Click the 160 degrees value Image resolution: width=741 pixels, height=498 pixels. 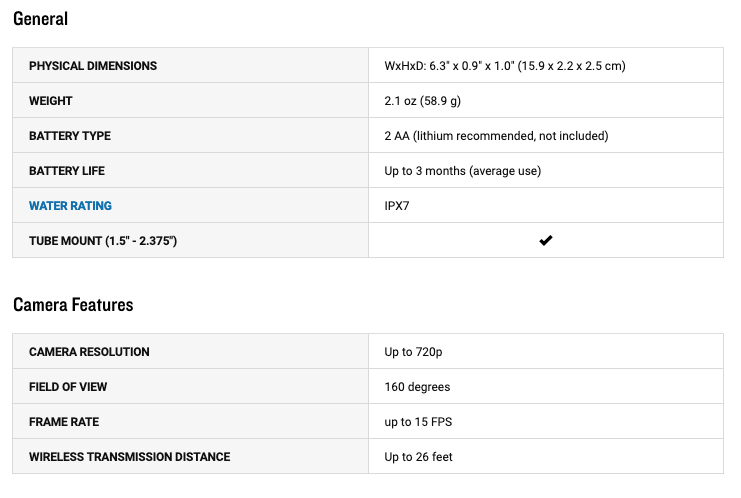417,387
